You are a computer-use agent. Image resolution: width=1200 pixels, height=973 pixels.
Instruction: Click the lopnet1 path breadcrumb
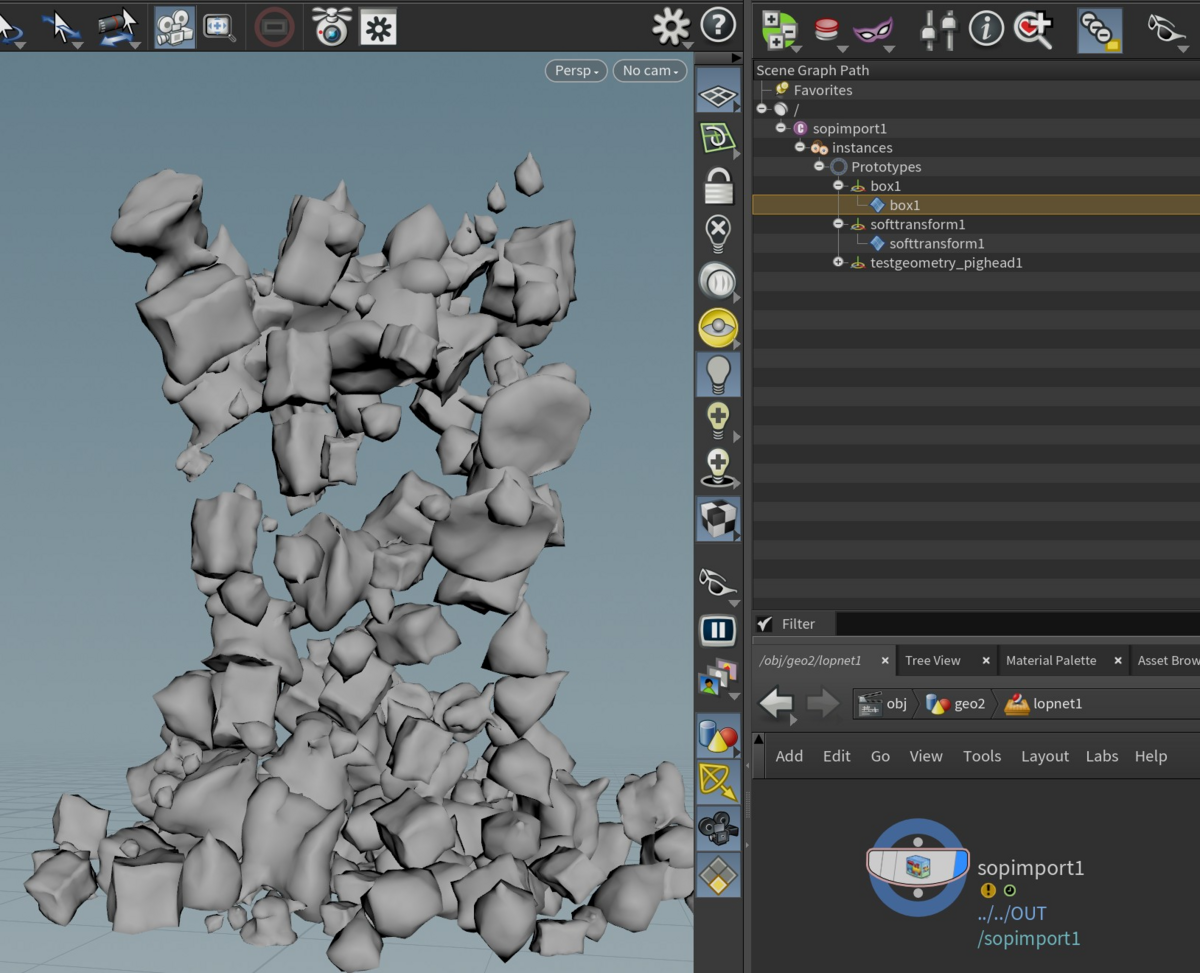tap(1044, 704)
